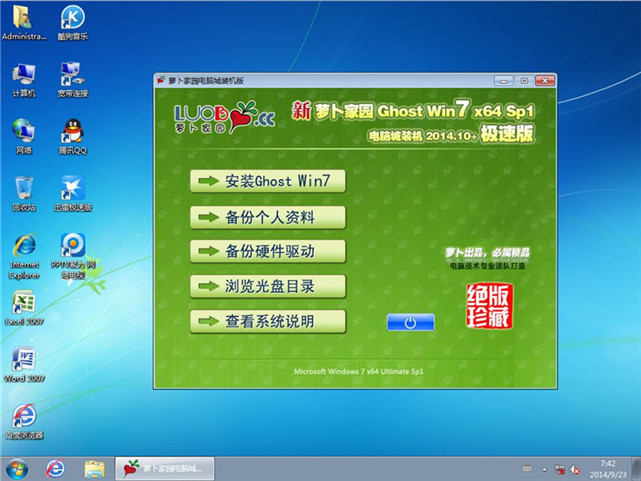Open the Administrator folder icon
Screen dimensions: 641x481
click(x=24, y=22)
